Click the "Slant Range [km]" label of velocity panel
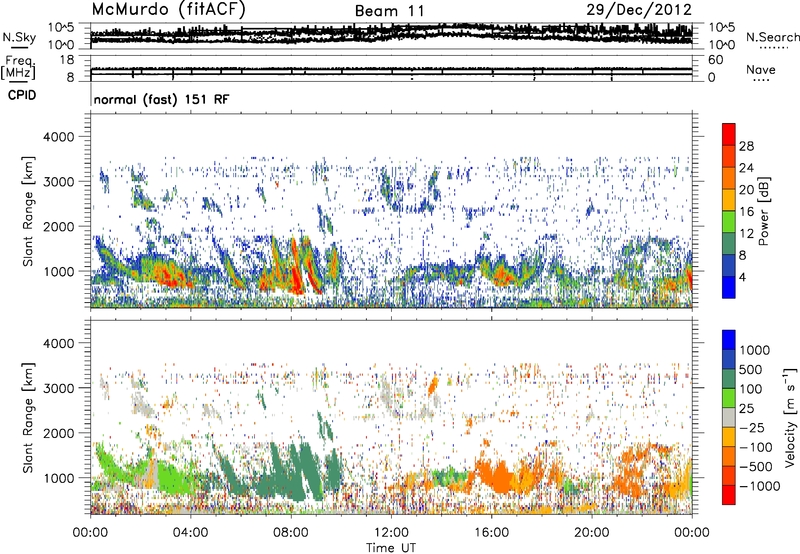Viewport: 800px width, 554px height. point(28,418)
